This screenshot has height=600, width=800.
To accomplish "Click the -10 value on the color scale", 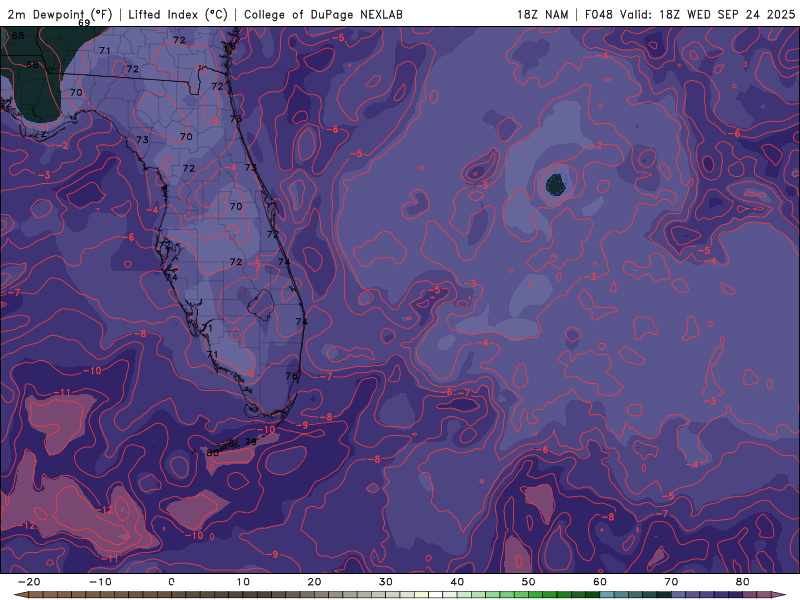I will 100,582.
